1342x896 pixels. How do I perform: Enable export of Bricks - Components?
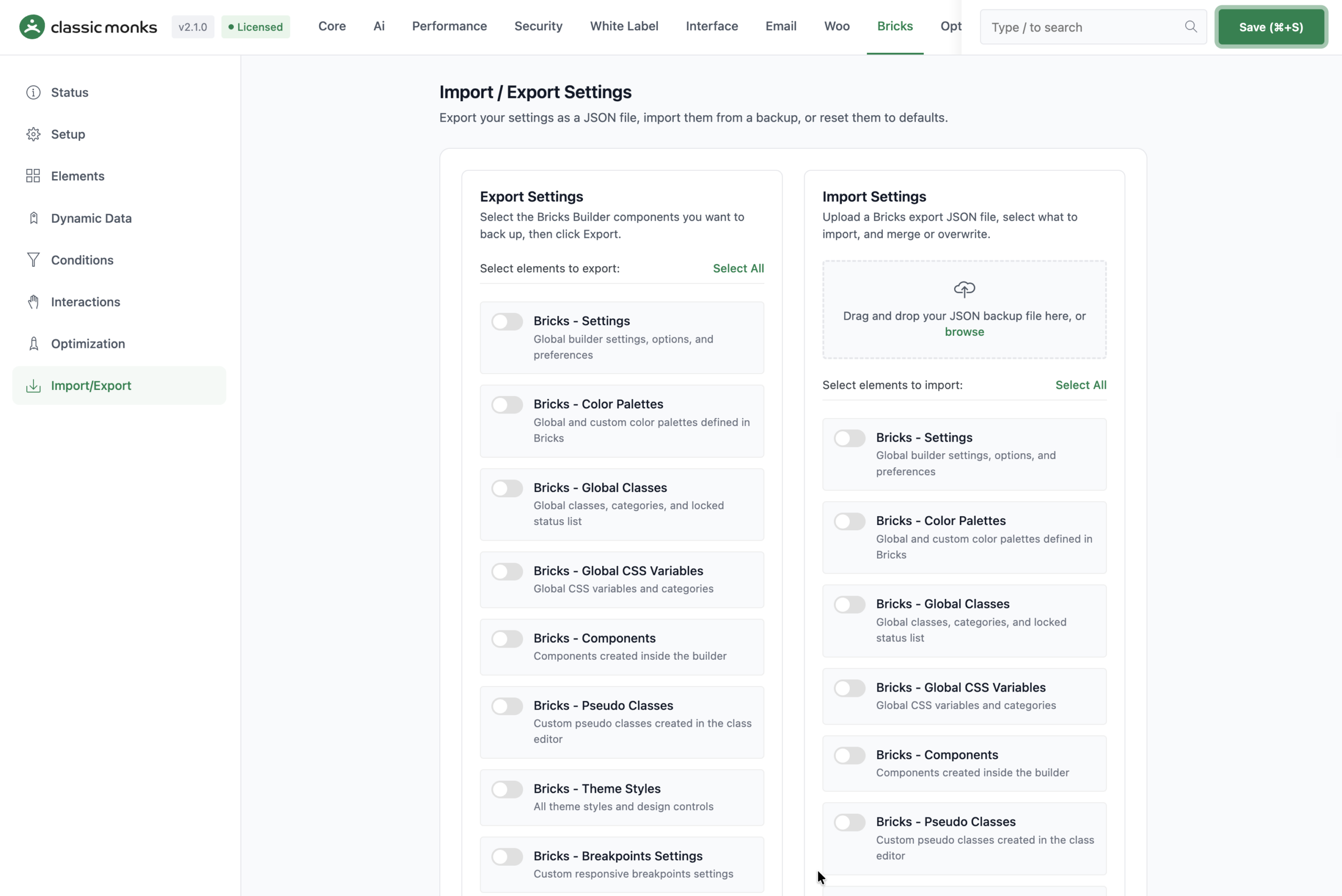[x=507, y=639]
